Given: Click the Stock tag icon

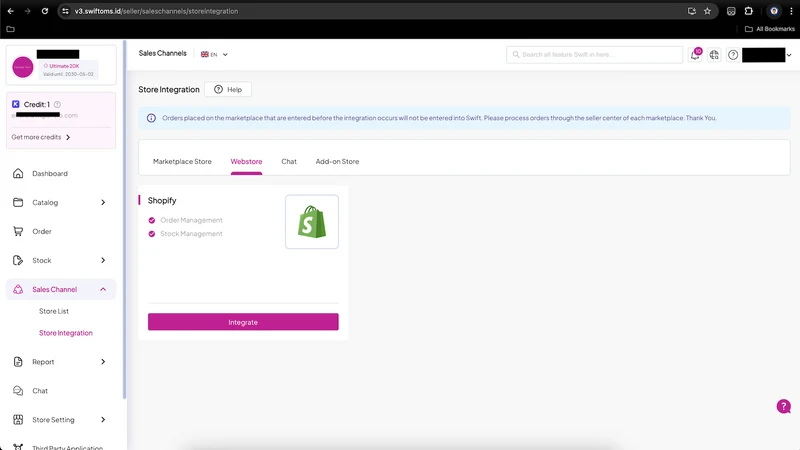Looking at the screenshot, I should pos(18,260).
